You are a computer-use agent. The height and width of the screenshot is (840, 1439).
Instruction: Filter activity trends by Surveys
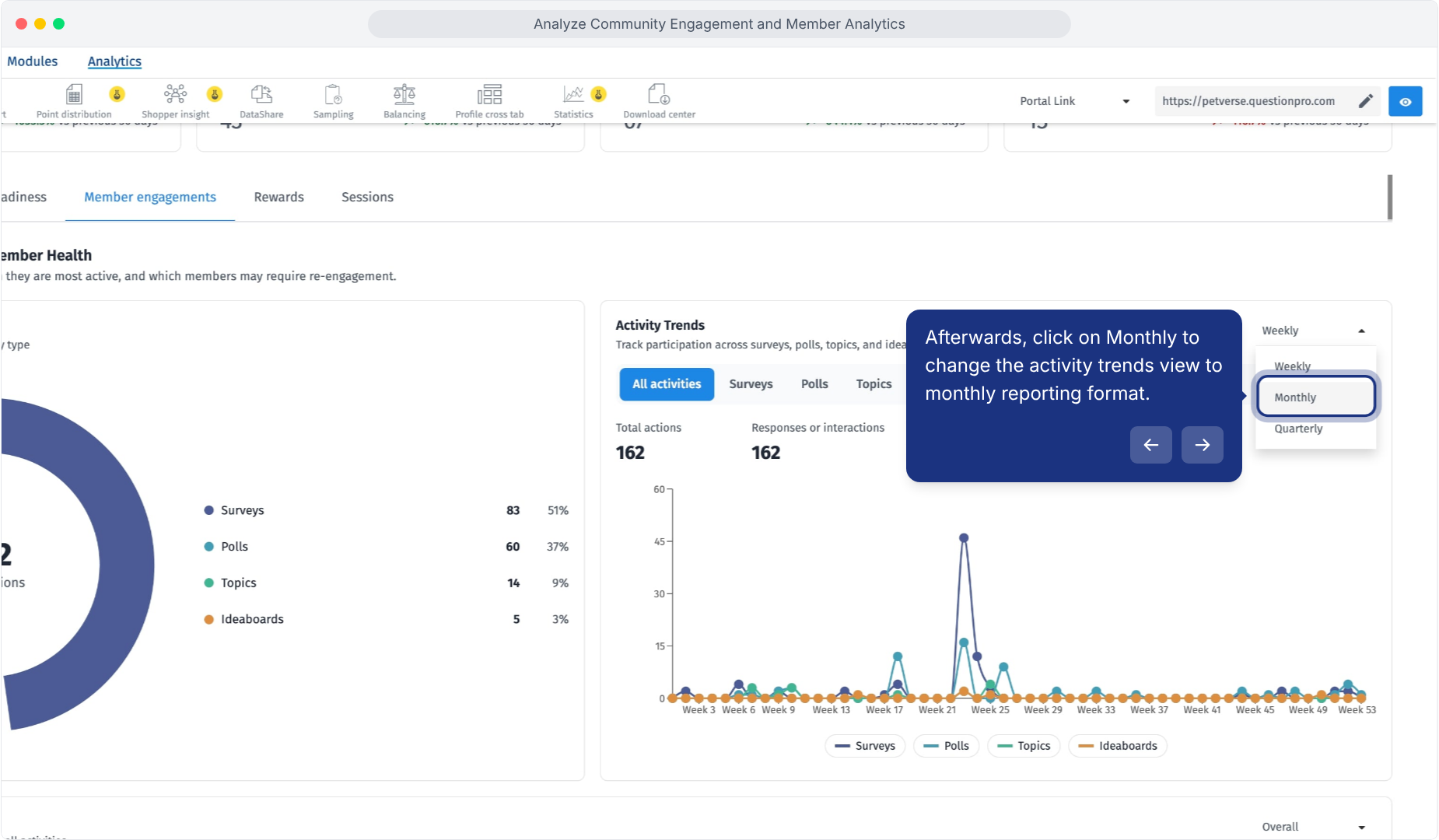tap(751, 384)
